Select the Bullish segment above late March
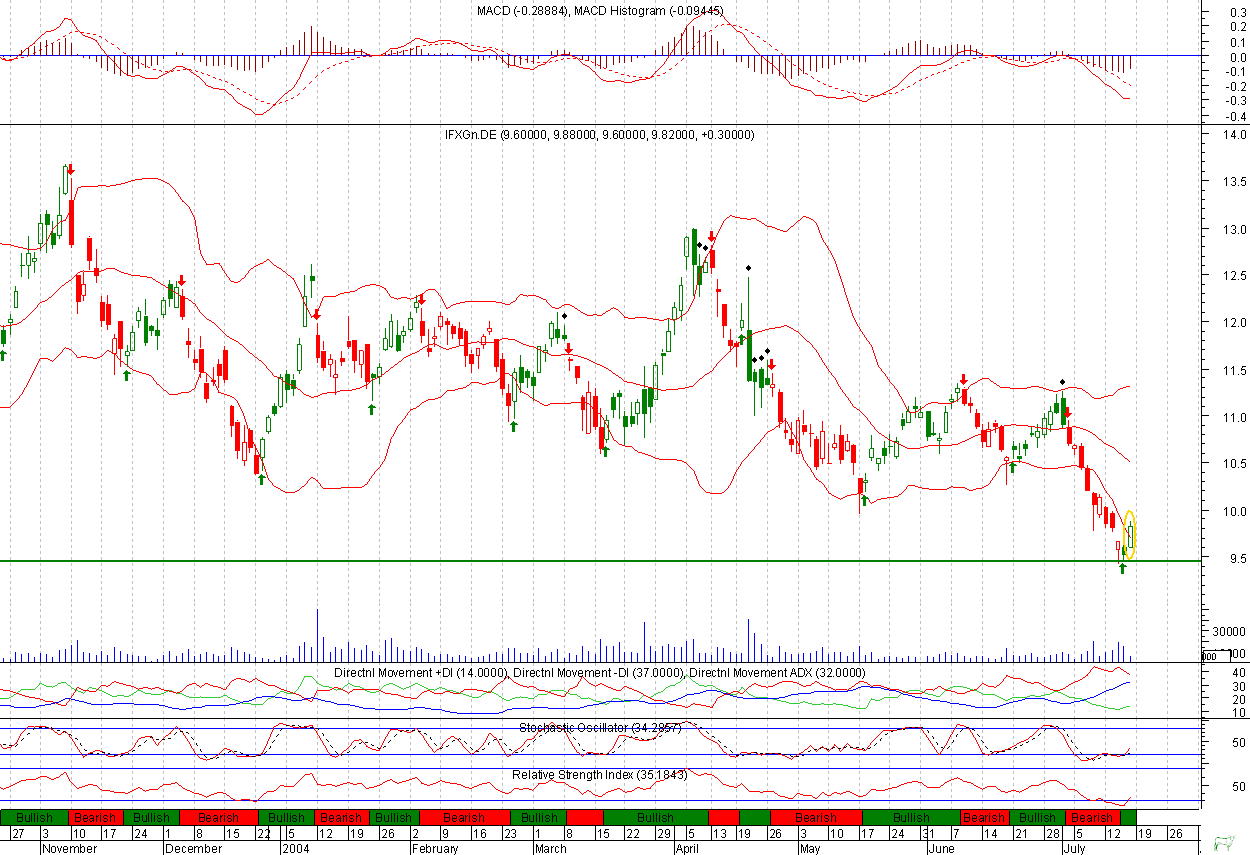 pyautogui.click(x=656, y=817)
